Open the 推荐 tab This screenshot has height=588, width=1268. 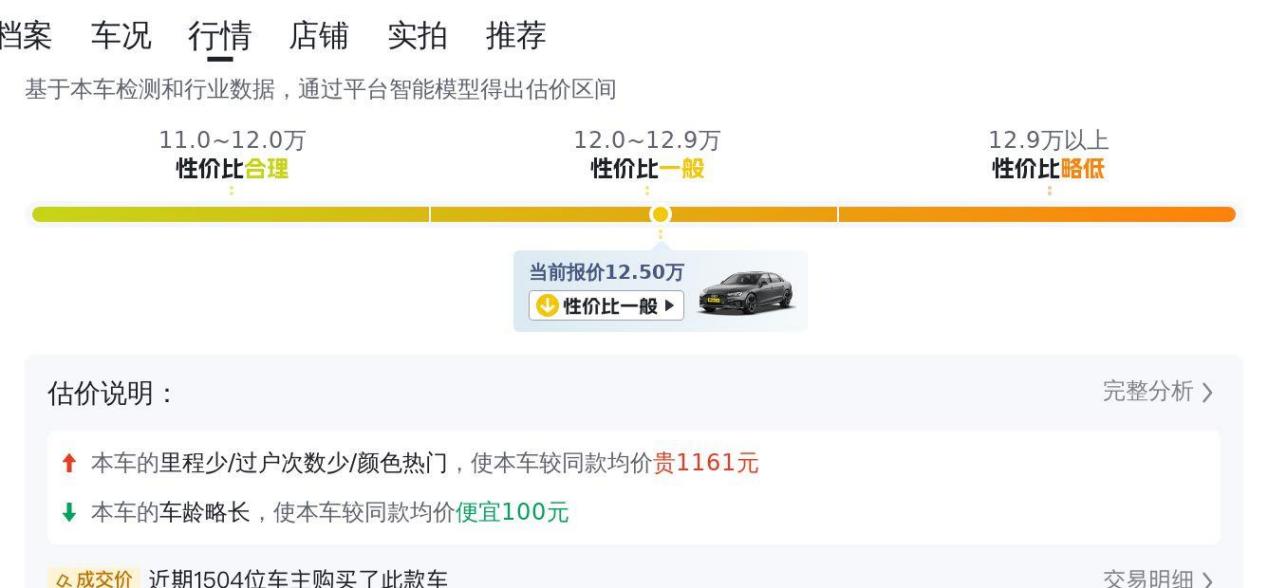pyautogui.click(x=516, y=36)
